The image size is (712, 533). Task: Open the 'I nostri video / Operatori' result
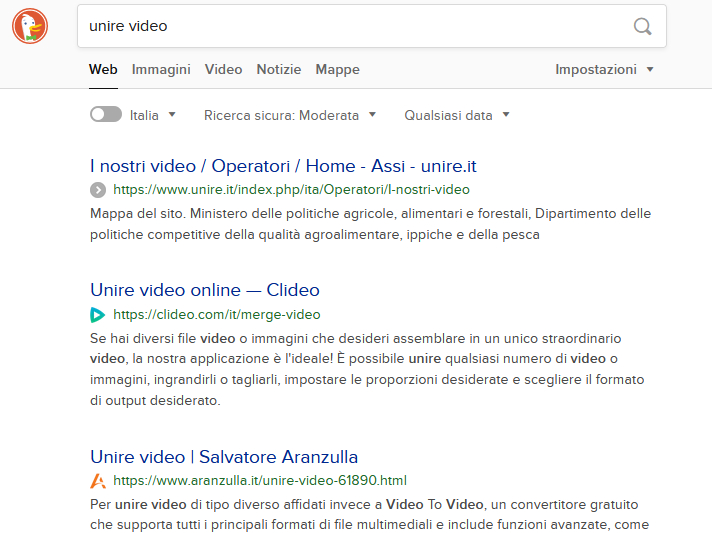(x=283, y=166)
